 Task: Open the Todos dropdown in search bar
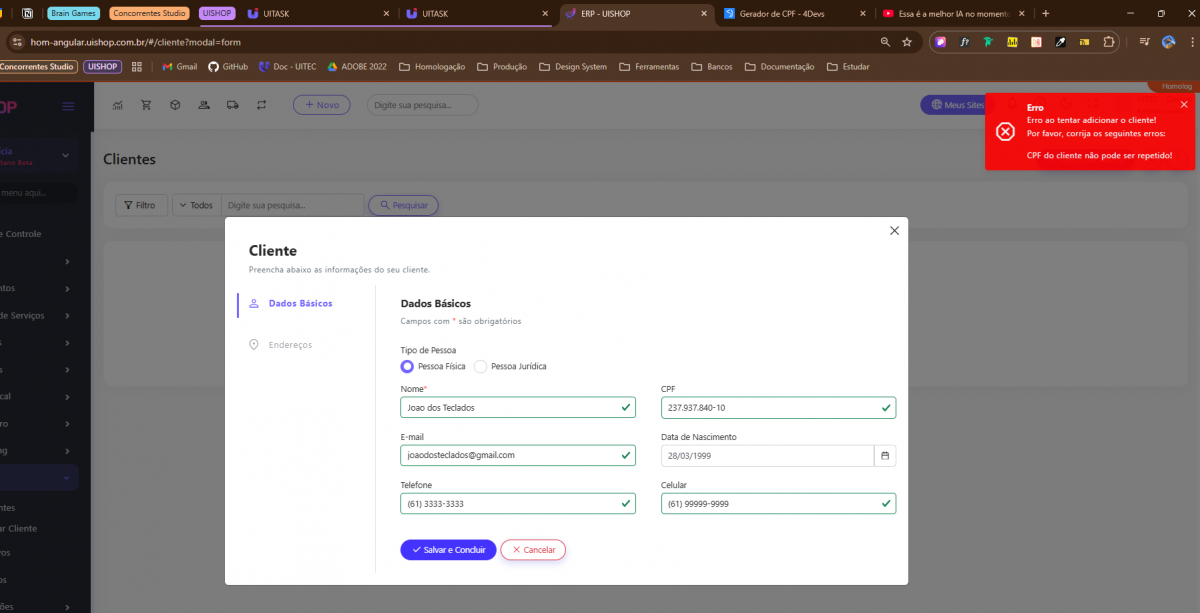pyautogui.click(x=196, y=205)
